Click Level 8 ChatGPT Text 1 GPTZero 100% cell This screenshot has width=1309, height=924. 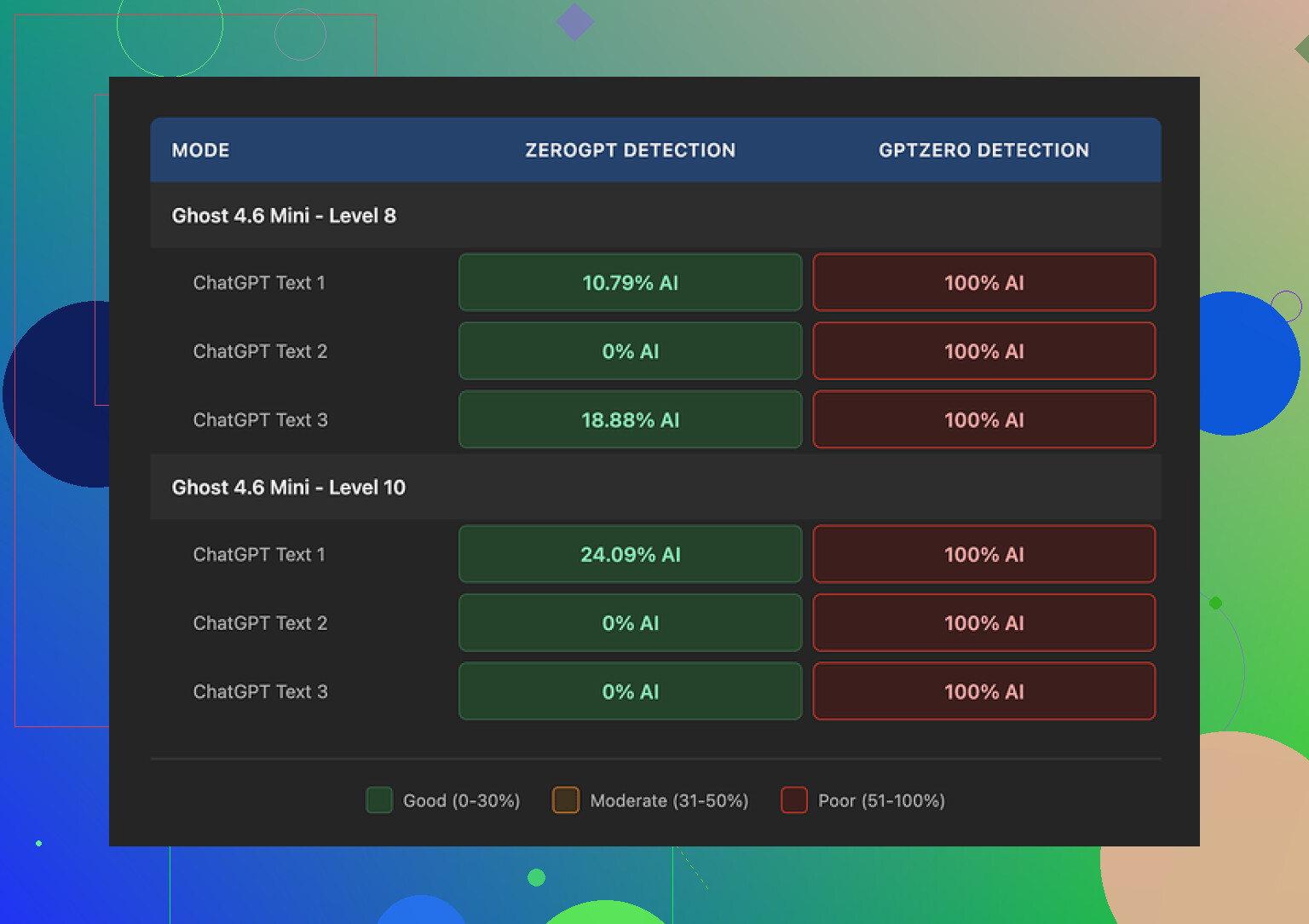(x=983, y=283)
